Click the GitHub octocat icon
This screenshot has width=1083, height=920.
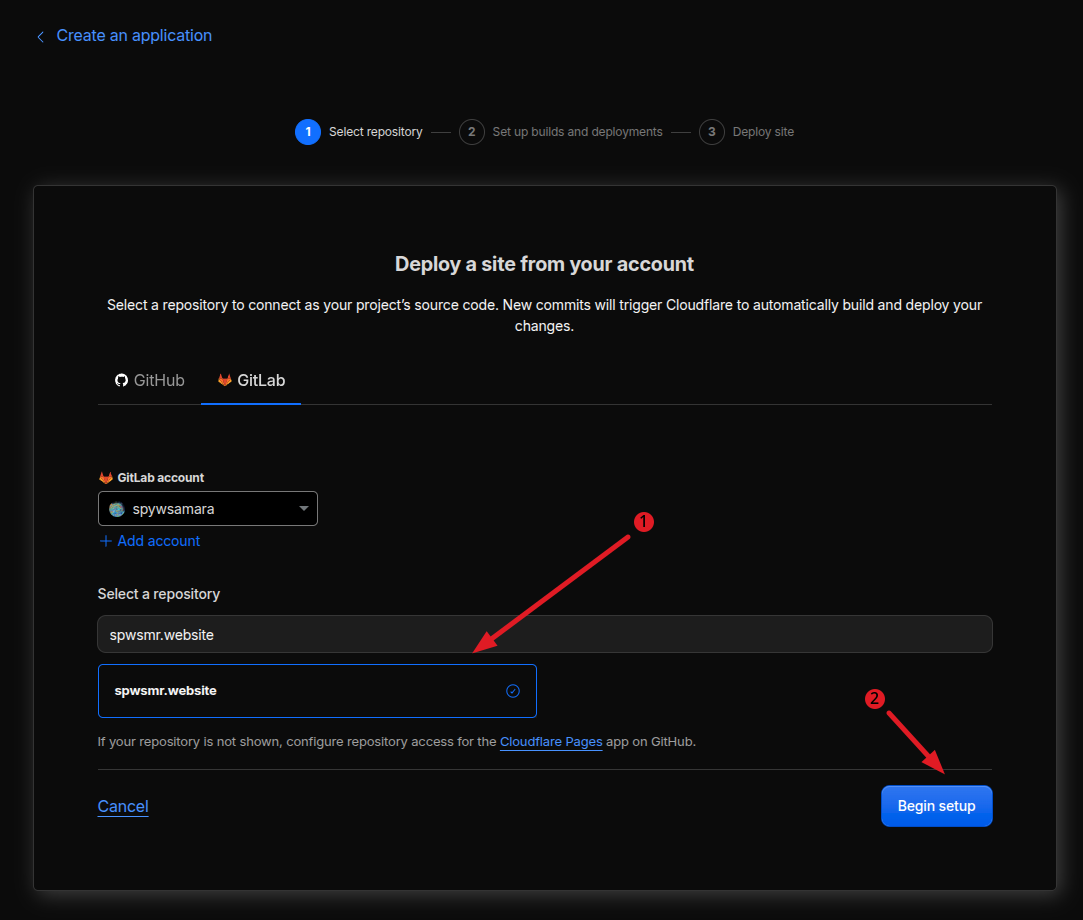tap(122, 381)
